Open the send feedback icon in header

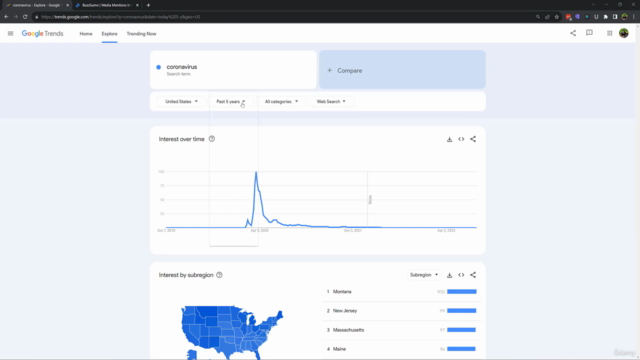589,33
